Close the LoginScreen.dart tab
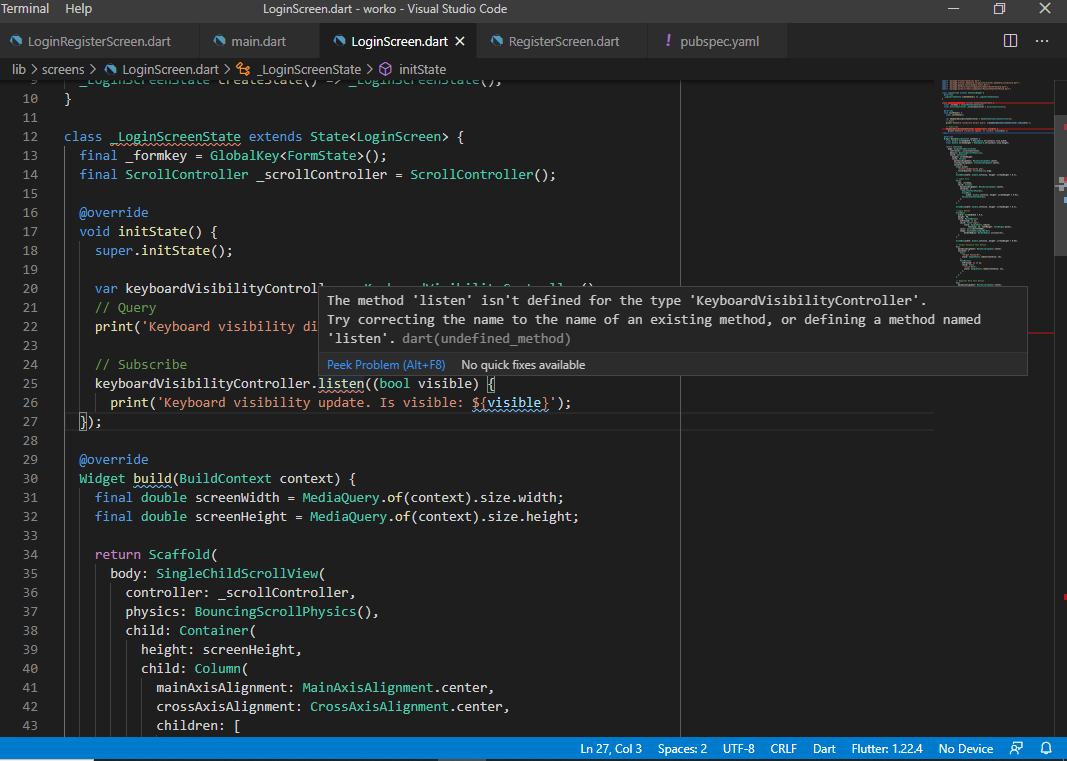Image resolution: width=1067 pixels, height=761 pixels. point(460,41)
